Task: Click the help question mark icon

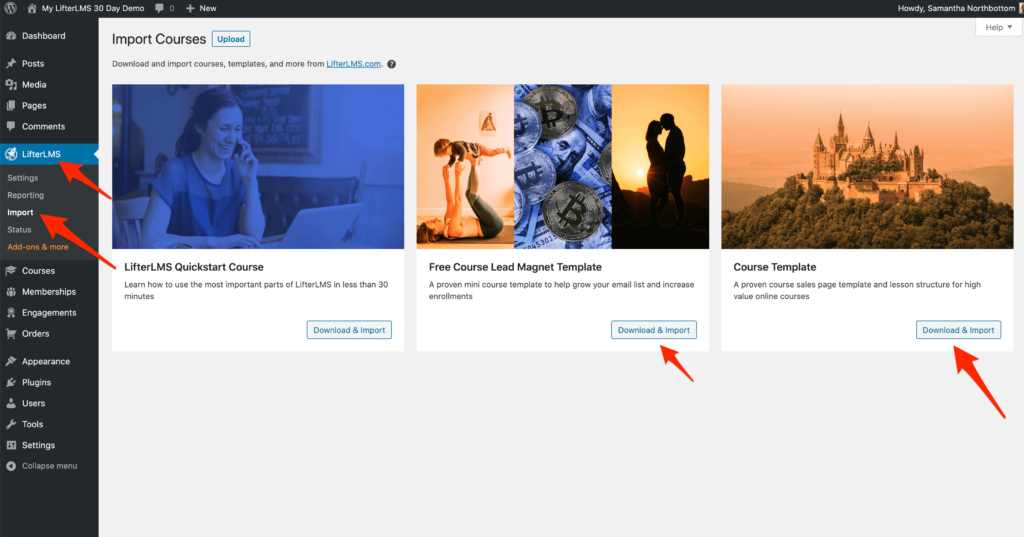Action: [x=391, y=64]
